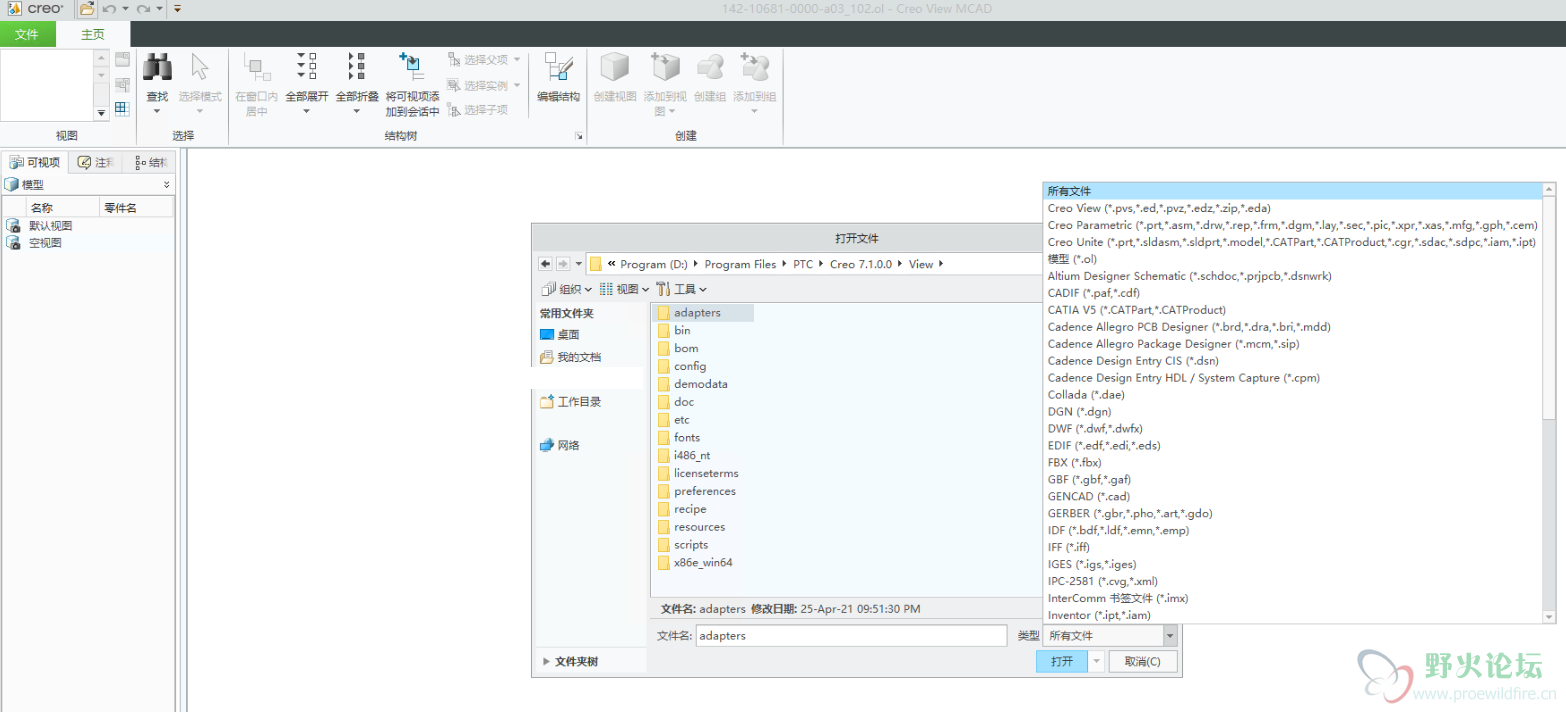The height and width of the screenshot is (712, 1566).
Task: Open the customize quick access toolbar dropdown
Action: click(177, 9)
